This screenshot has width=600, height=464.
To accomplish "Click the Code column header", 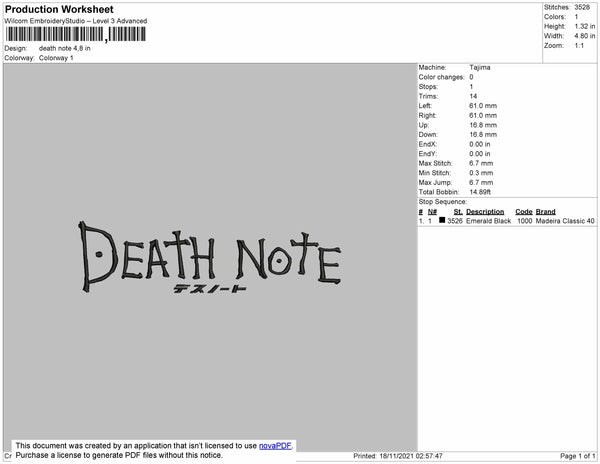I will (x=523, y=212).
